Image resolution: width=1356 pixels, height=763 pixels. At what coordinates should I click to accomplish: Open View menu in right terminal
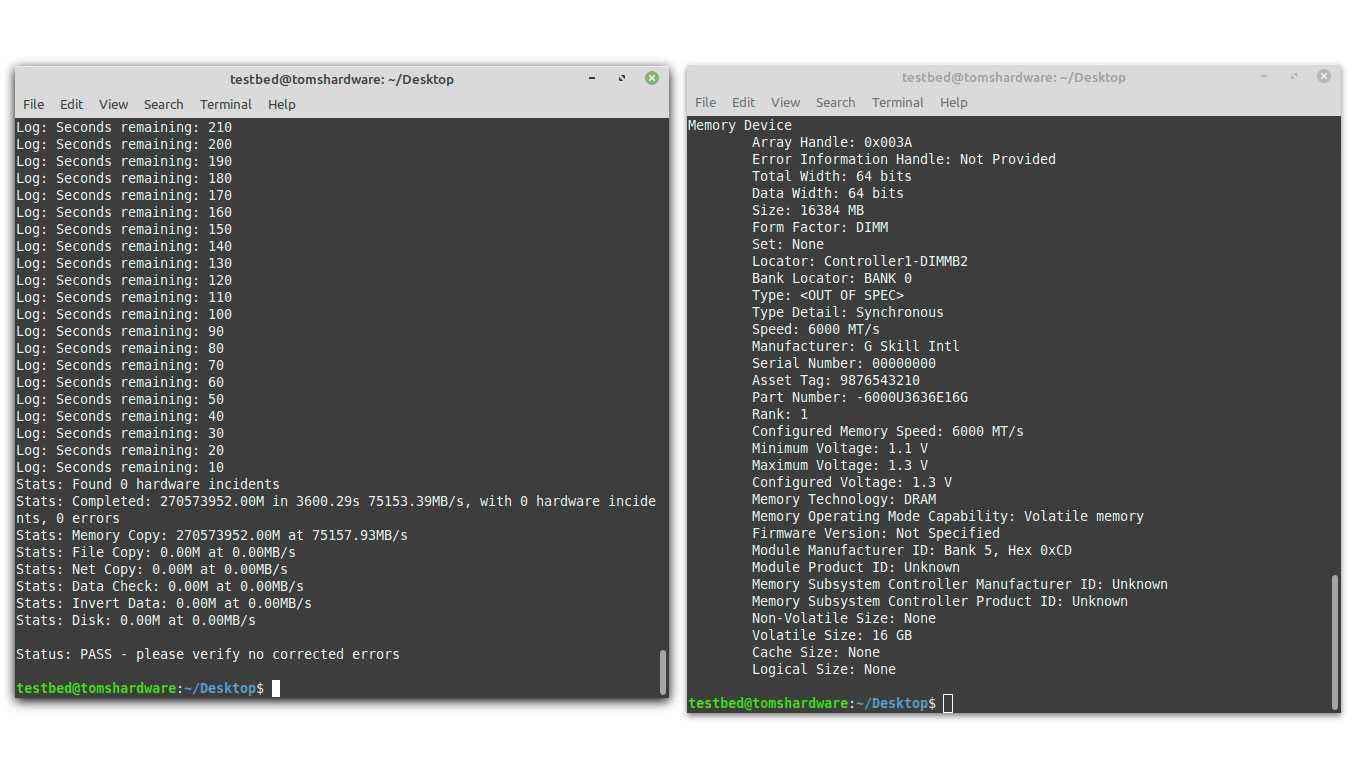pos(785,102)
